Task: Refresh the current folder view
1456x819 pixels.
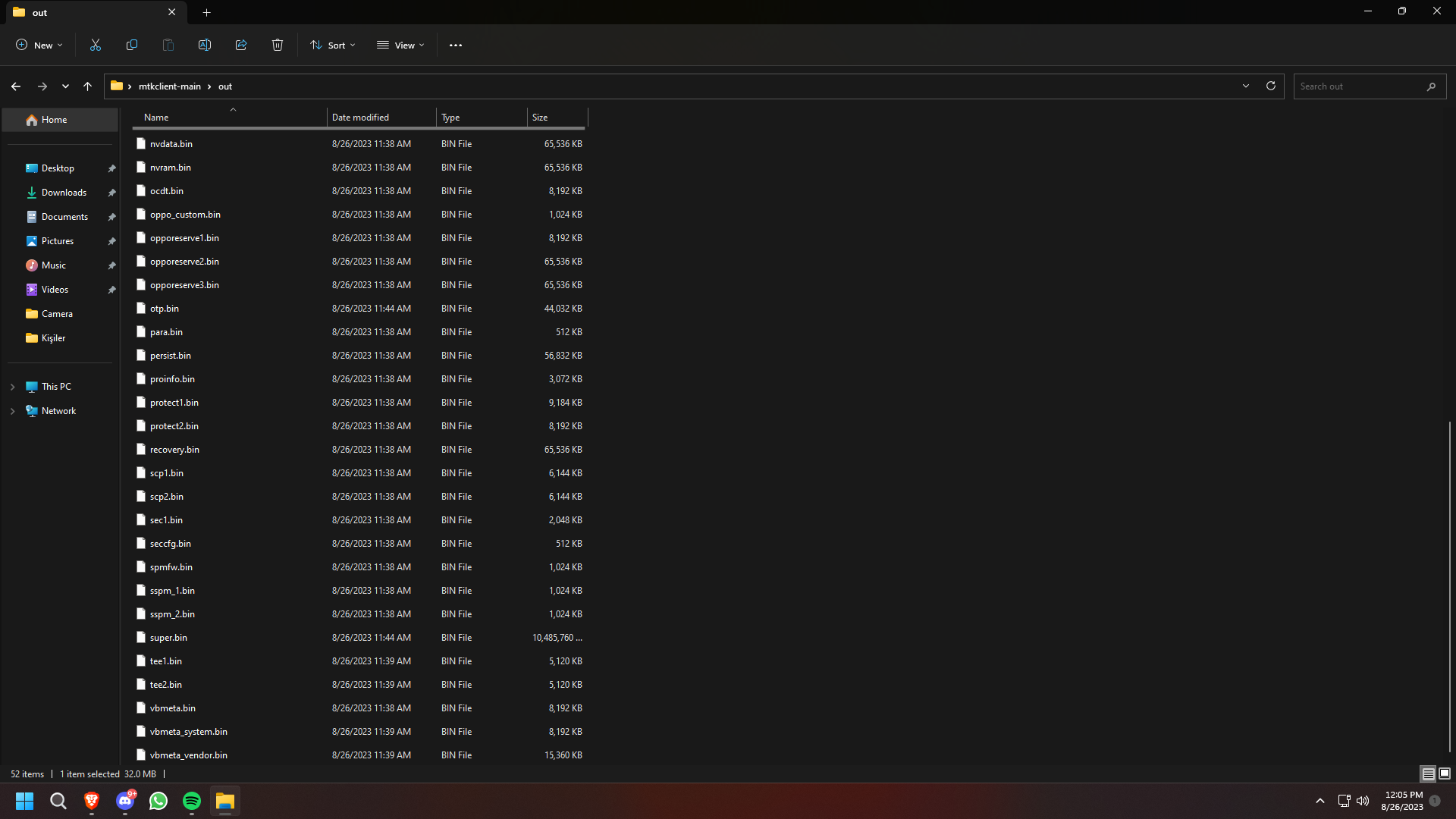Action: click(1271, 86)
